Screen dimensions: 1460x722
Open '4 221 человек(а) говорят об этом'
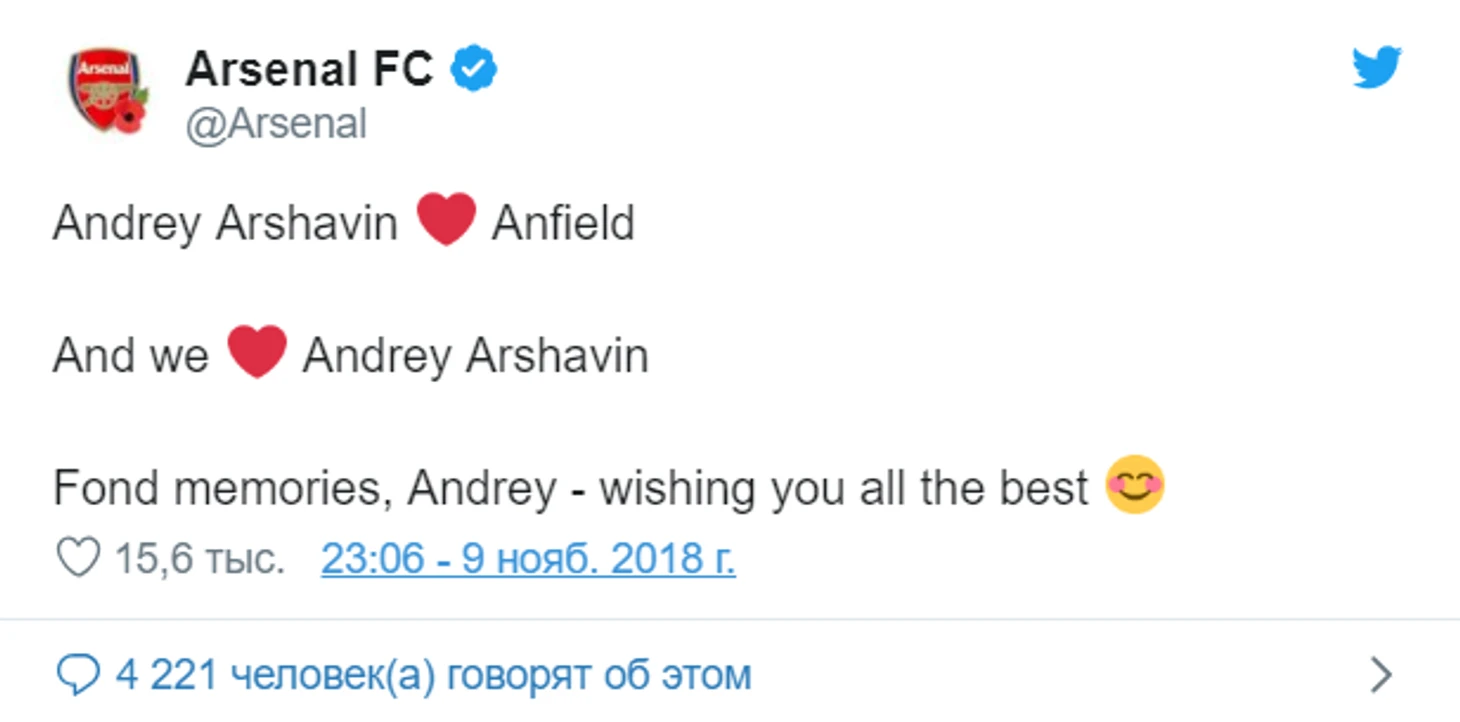(x=432, y=675)
